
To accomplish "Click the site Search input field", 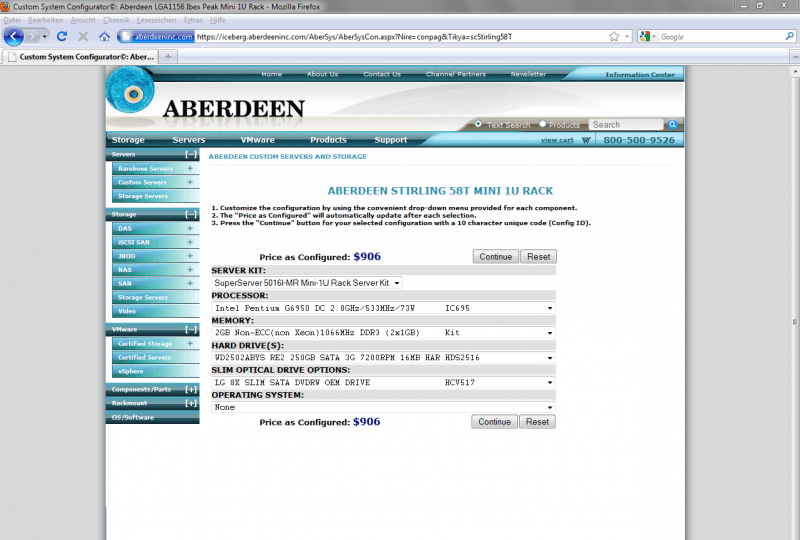I will [x=626, y=125].
